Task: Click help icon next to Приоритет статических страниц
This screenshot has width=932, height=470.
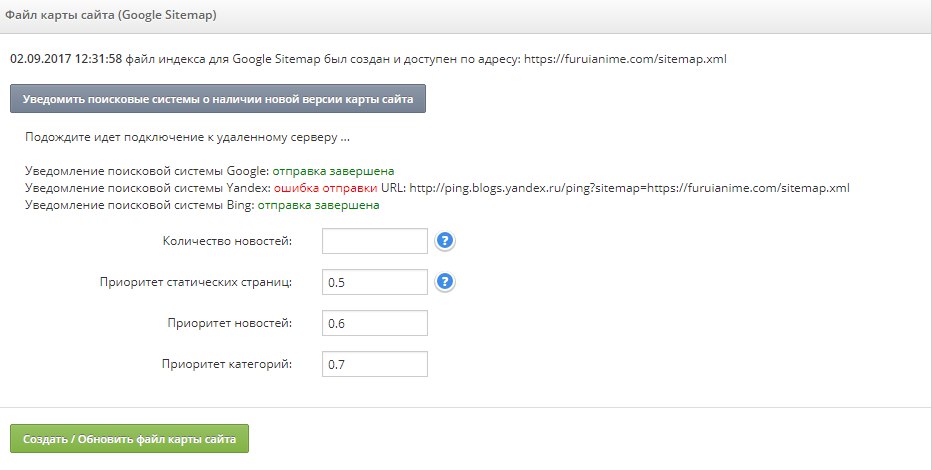Action: 445,282
